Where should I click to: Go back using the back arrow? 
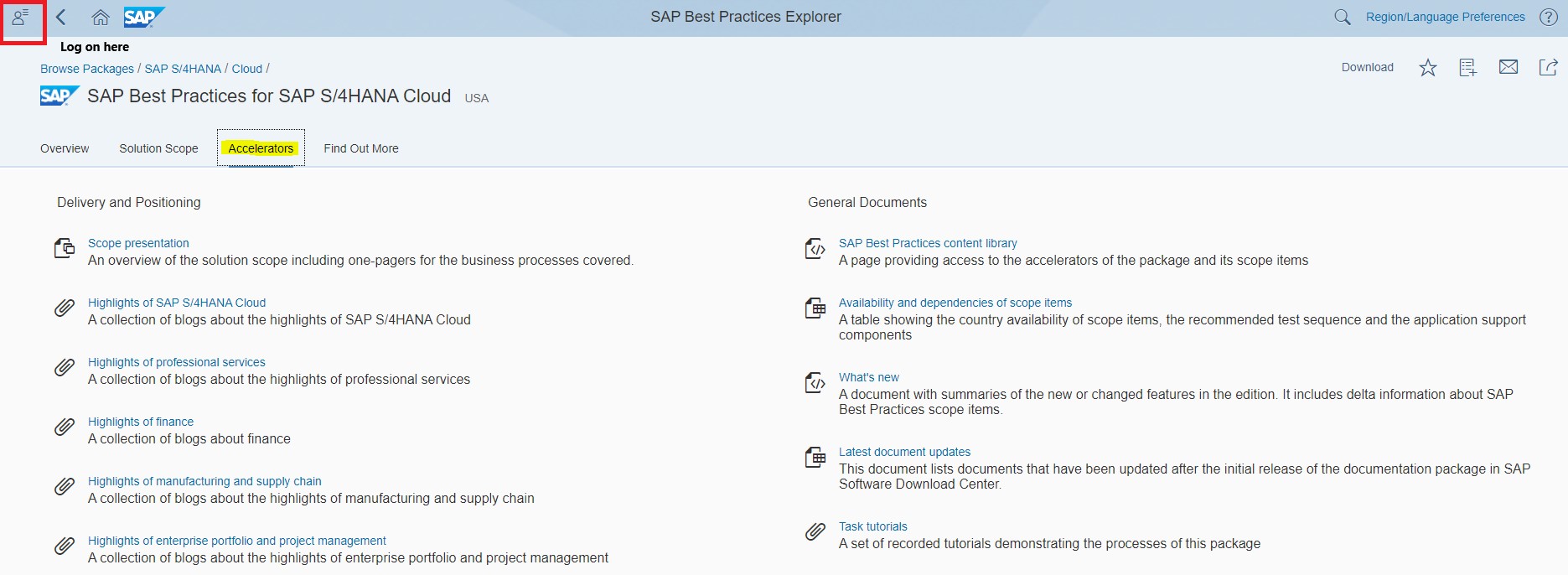pos(61,17)
